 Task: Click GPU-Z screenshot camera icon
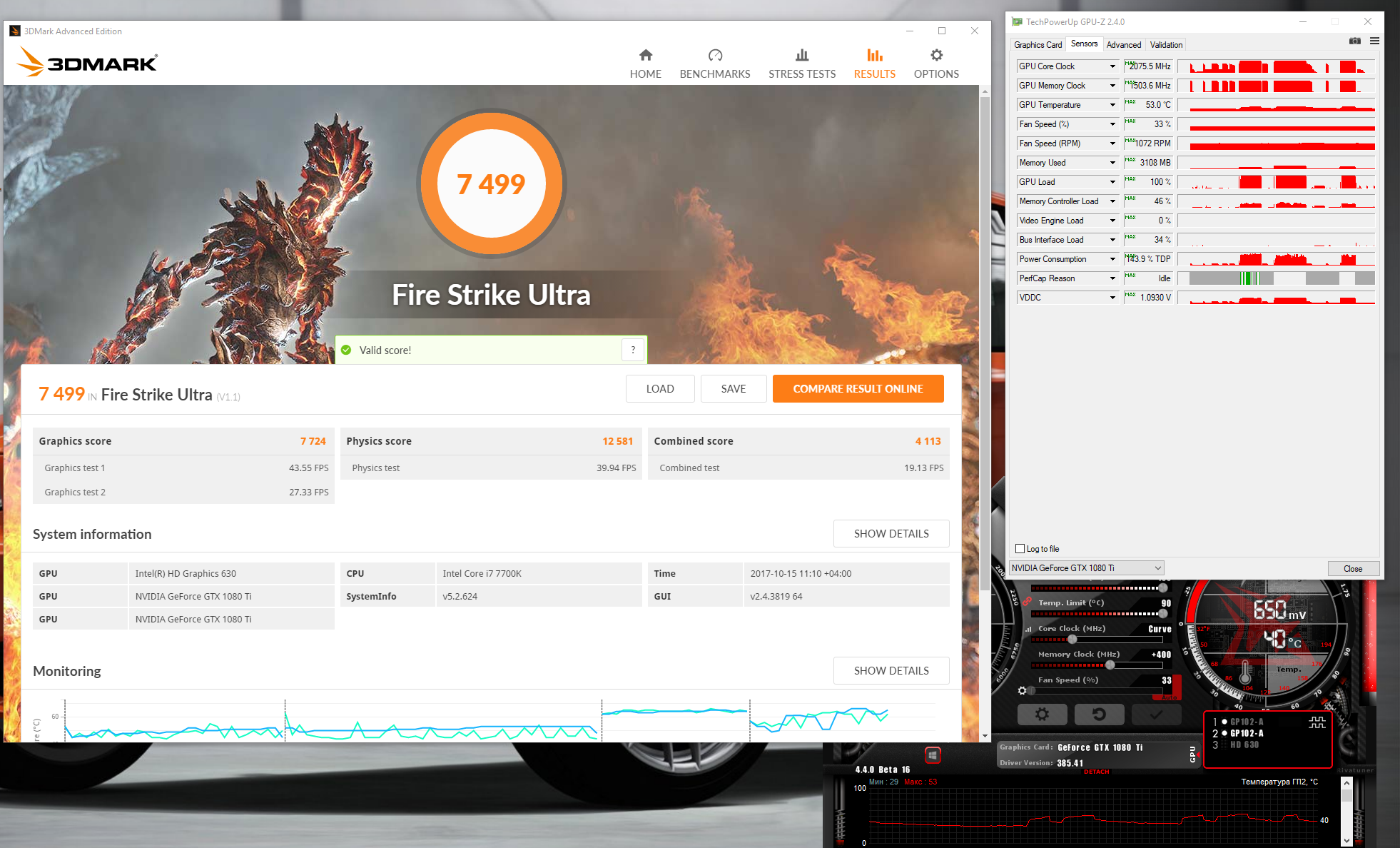point(1354,41)
